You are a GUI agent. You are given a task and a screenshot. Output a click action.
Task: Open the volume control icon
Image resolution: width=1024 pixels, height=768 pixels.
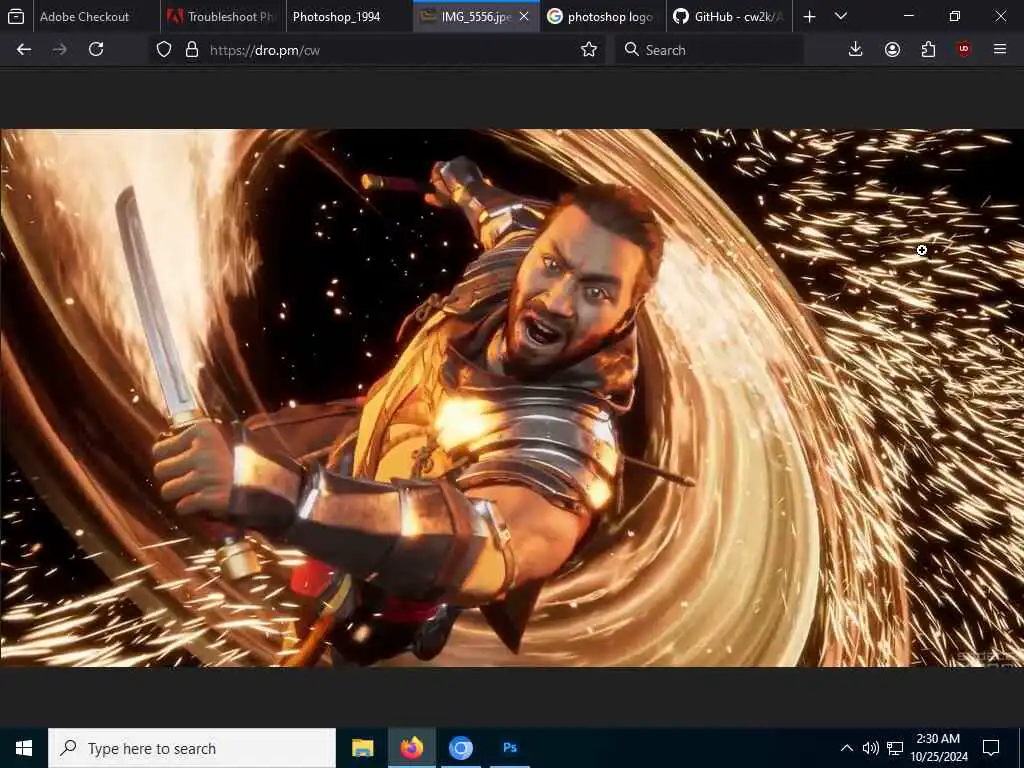[x=871, y=748]
